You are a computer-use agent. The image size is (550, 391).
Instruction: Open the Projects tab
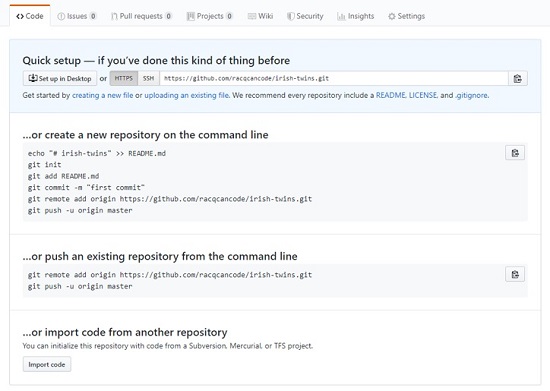[x=210, y=16]
